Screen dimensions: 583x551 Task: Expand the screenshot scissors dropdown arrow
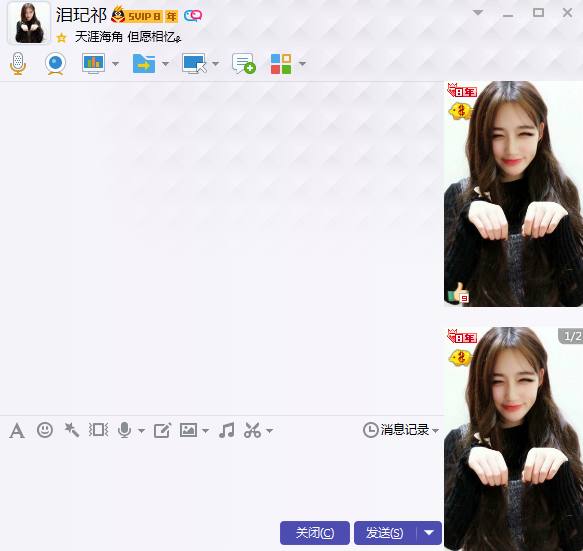[x=270, y=431]
